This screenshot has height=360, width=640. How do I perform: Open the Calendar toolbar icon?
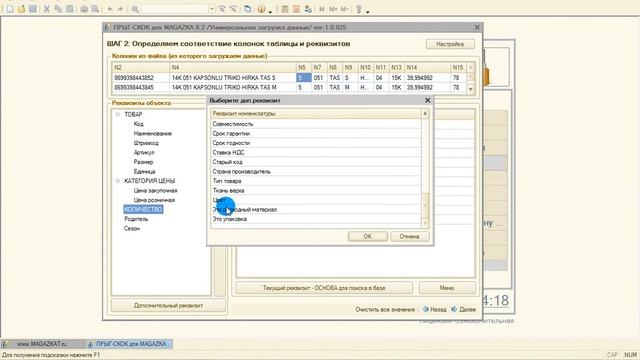296,9
